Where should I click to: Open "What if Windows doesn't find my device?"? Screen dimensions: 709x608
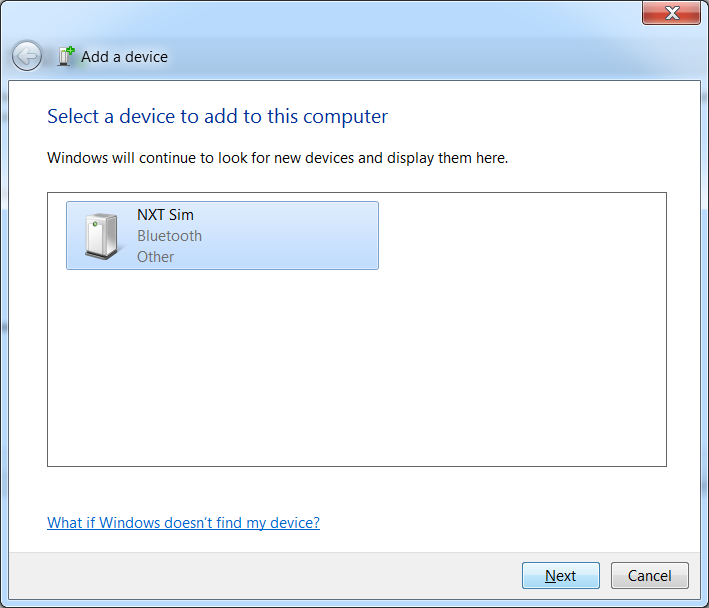pos(183,523)
